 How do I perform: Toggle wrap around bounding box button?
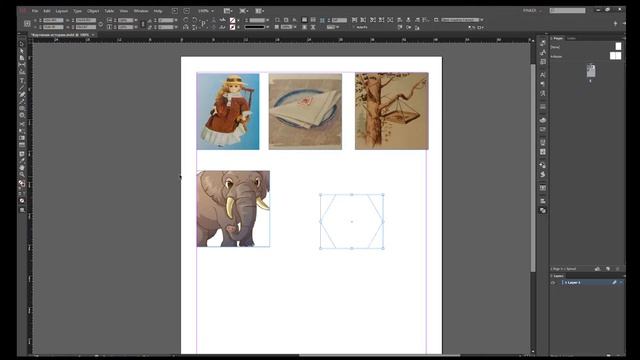click(x=313, y=20)
